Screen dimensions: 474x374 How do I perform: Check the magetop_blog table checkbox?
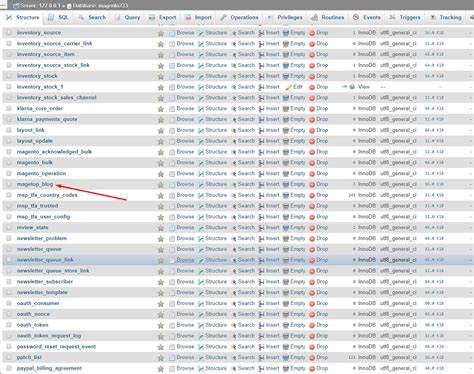click(x=9, y=184)
